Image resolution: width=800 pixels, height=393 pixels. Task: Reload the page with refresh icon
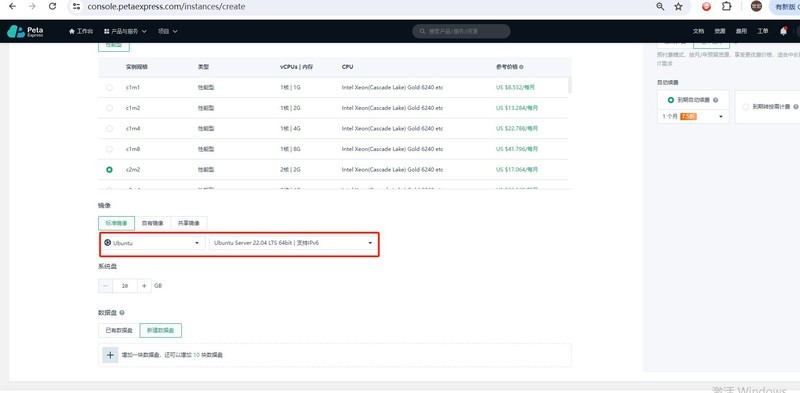[52, 7]
